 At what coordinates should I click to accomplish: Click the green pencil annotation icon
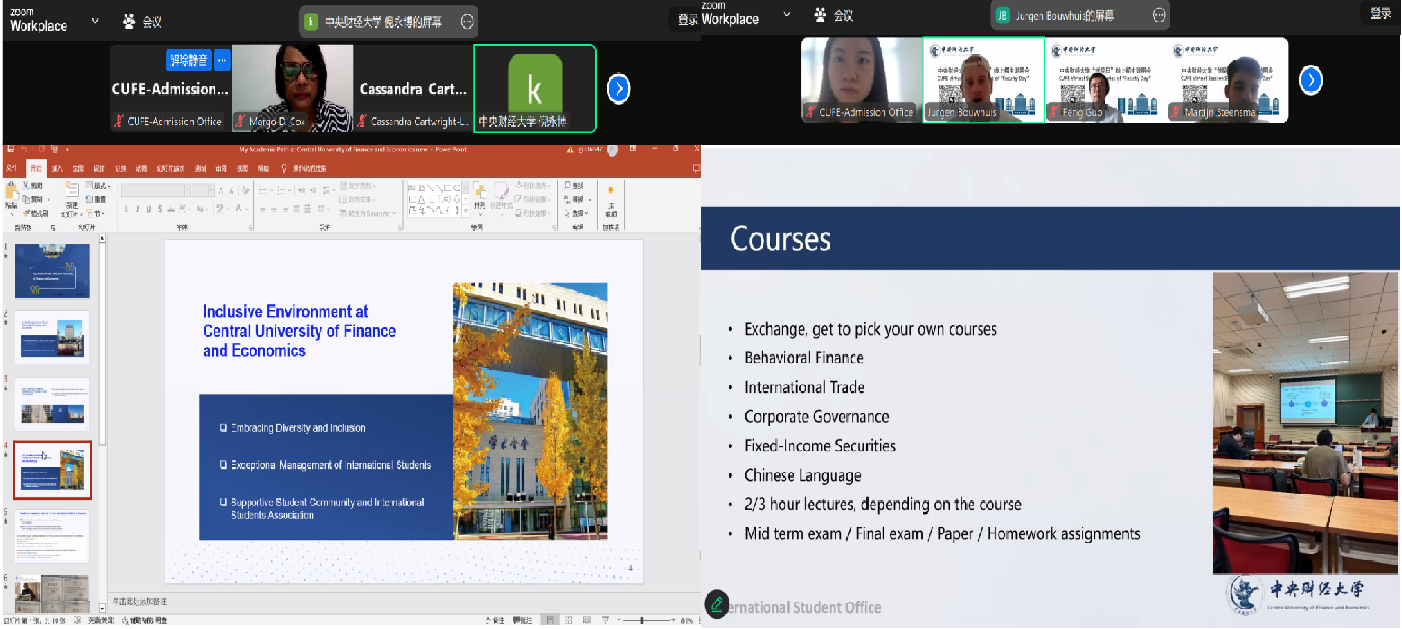716,603
